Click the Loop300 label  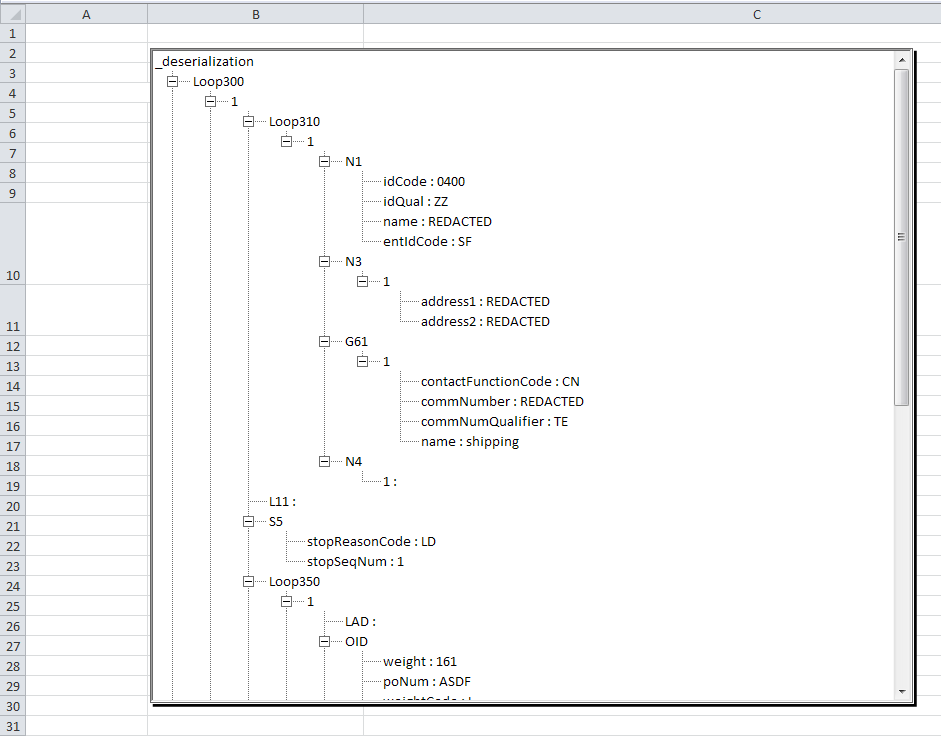tap(218, 81)
